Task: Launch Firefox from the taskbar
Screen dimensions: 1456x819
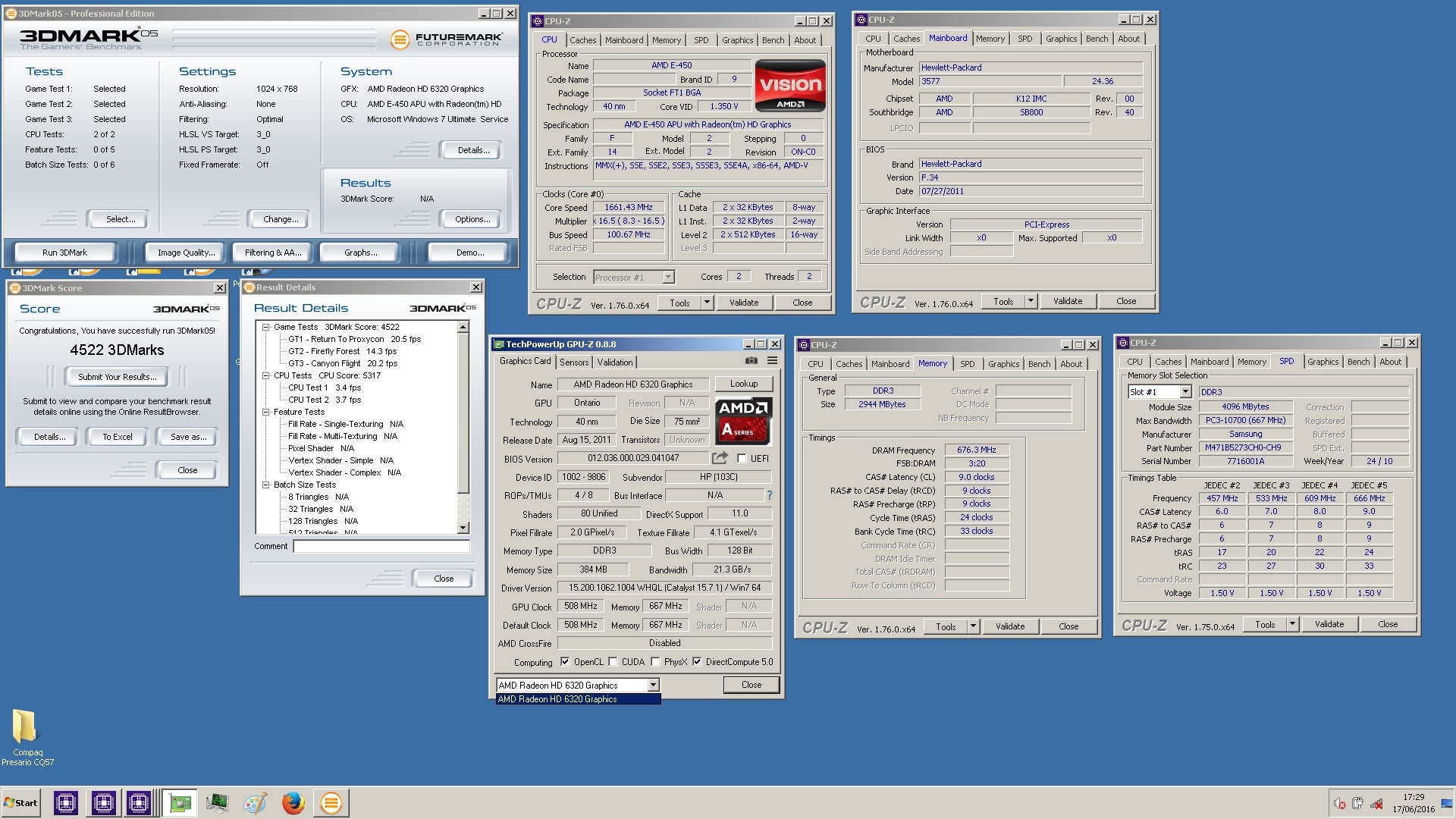Action: pos(293,803)
